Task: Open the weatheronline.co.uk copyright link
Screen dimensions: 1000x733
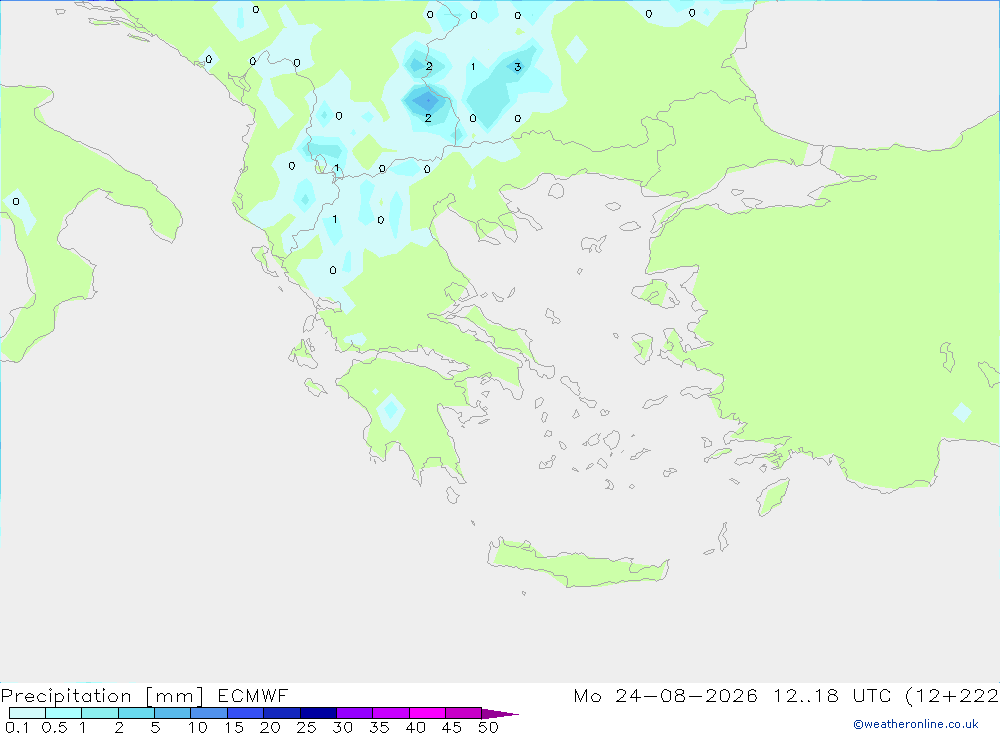Action: pos(916,724)
